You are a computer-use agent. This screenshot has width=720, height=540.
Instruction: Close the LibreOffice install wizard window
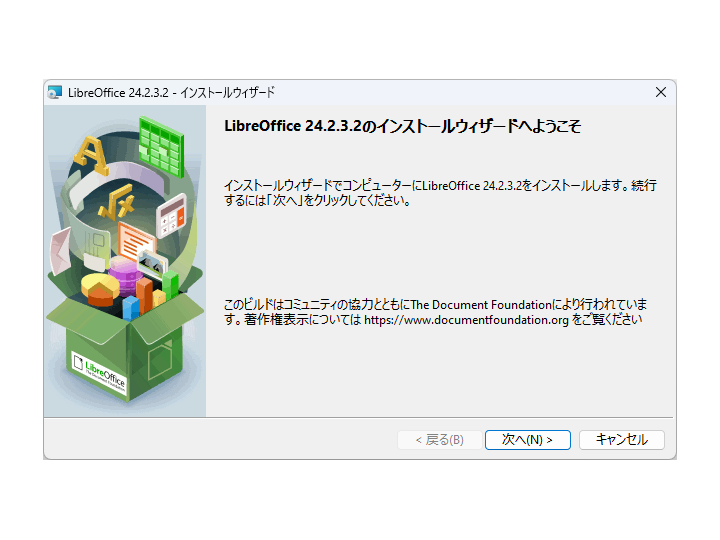click(661, 92)
